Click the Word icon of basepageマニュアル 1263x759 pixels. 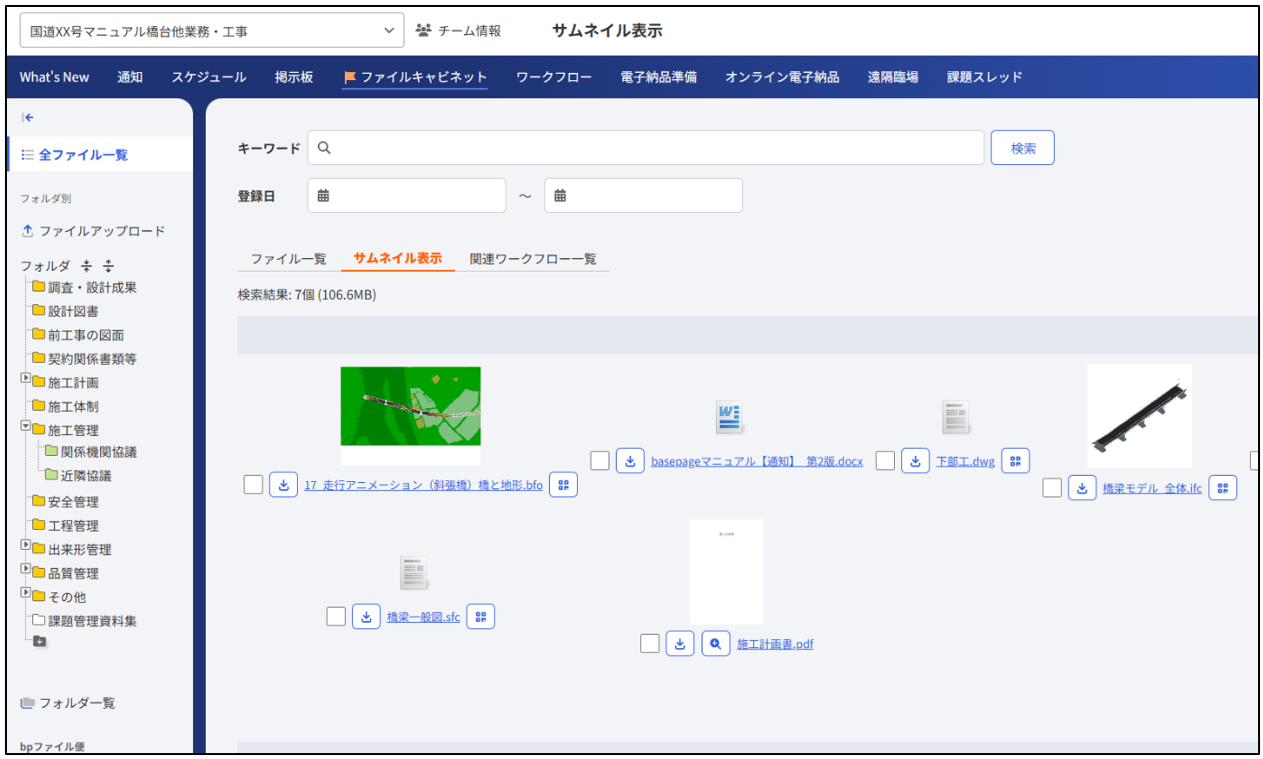[x=728, y=417]
